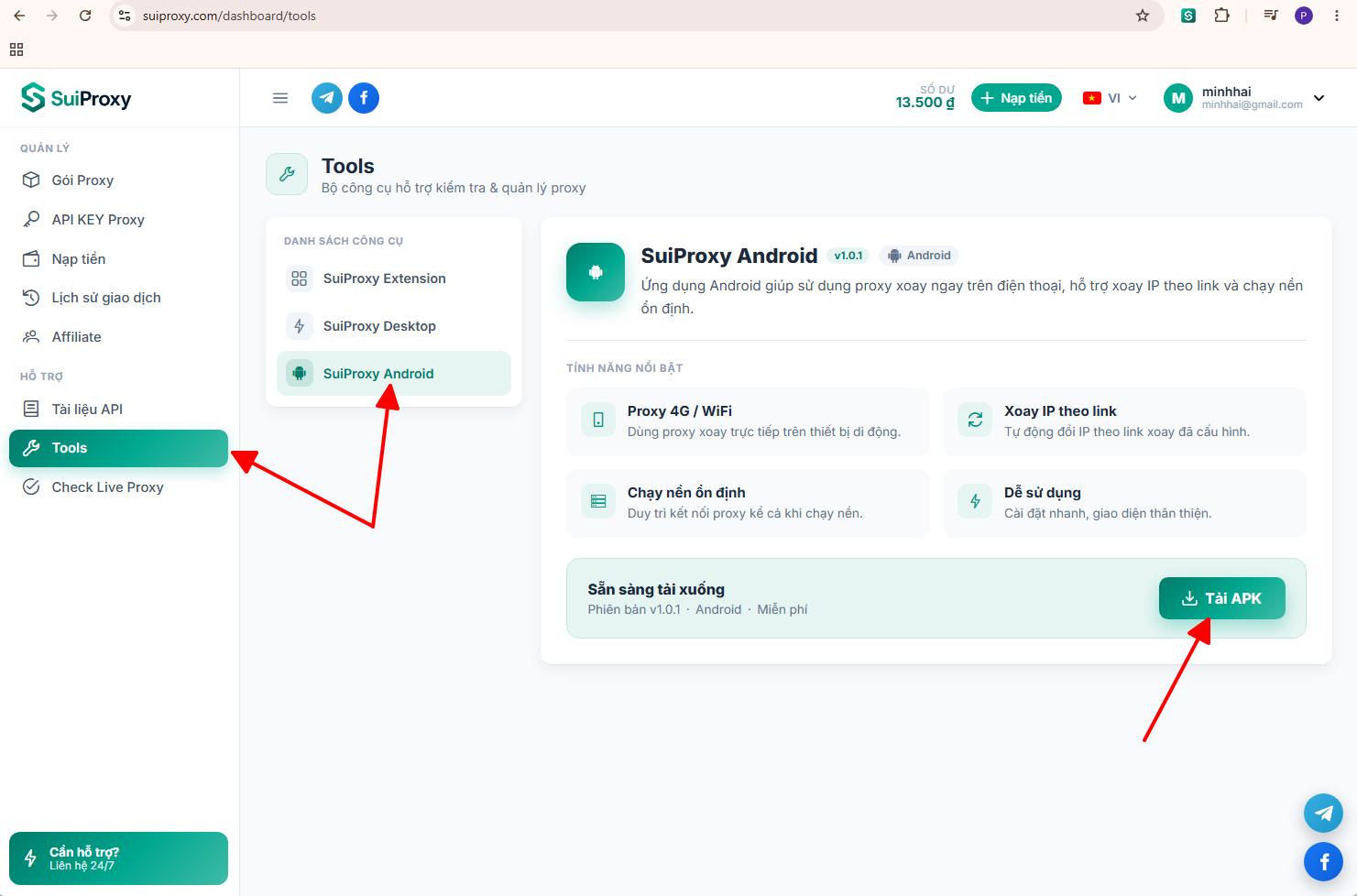Image resolution: width=1357 pixels, height=896 pixels.
Task: Click the address bar URL
Action: pyautogui.click(x=229, y=16)
